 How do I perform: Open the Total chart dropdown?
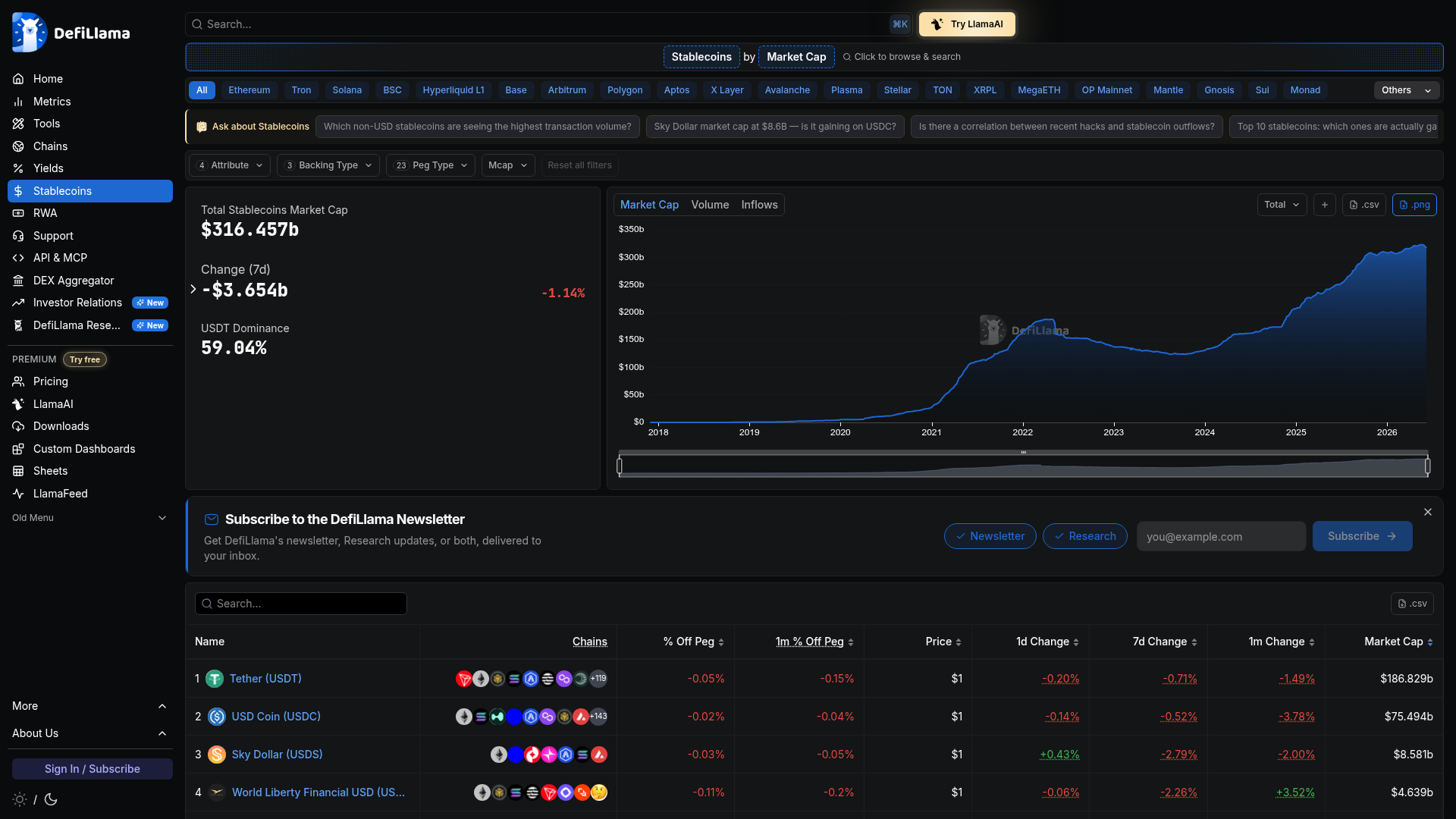(1282, 205)
